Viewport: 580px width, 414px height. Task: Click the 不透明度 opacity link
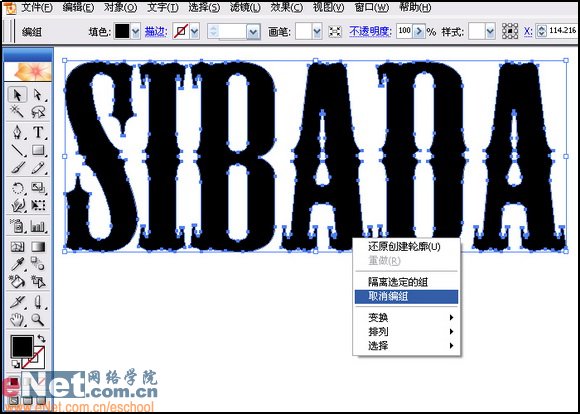click(x=370, y=32)
